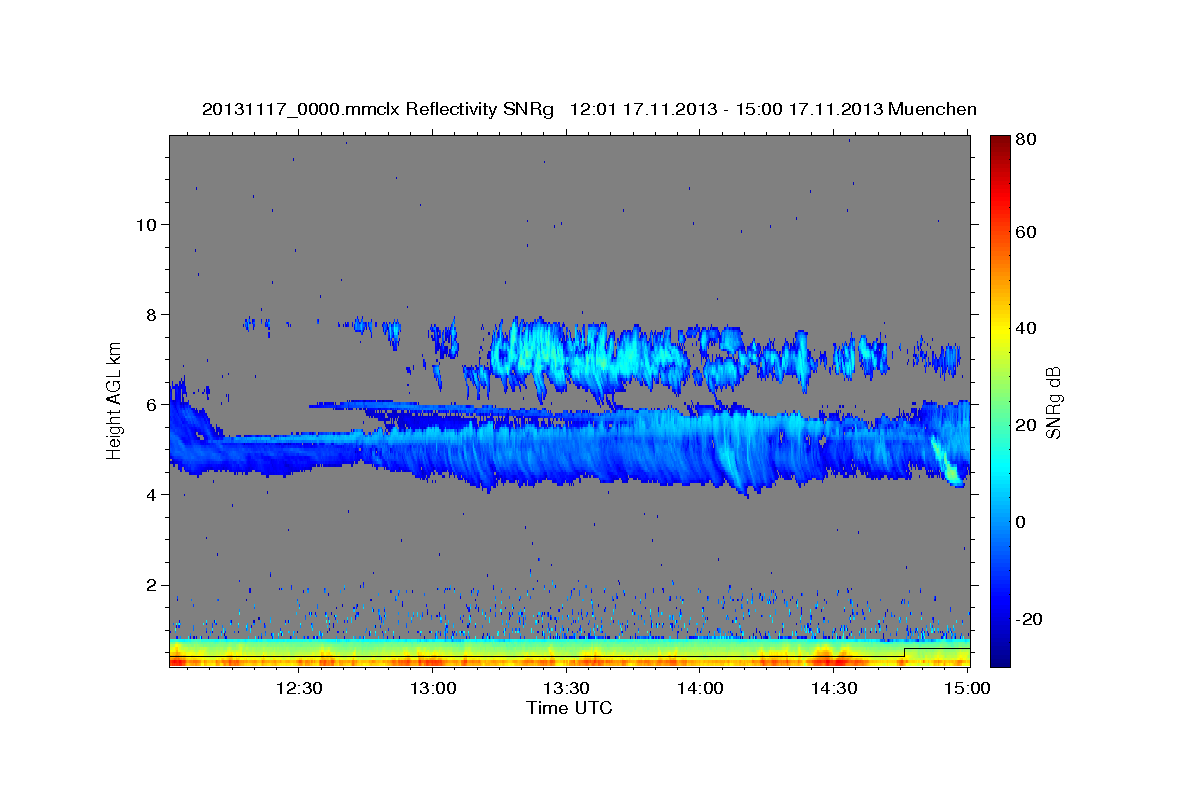Click the 13:30 time tick label
Viewport: 1200px width, 800px height.
567,688
